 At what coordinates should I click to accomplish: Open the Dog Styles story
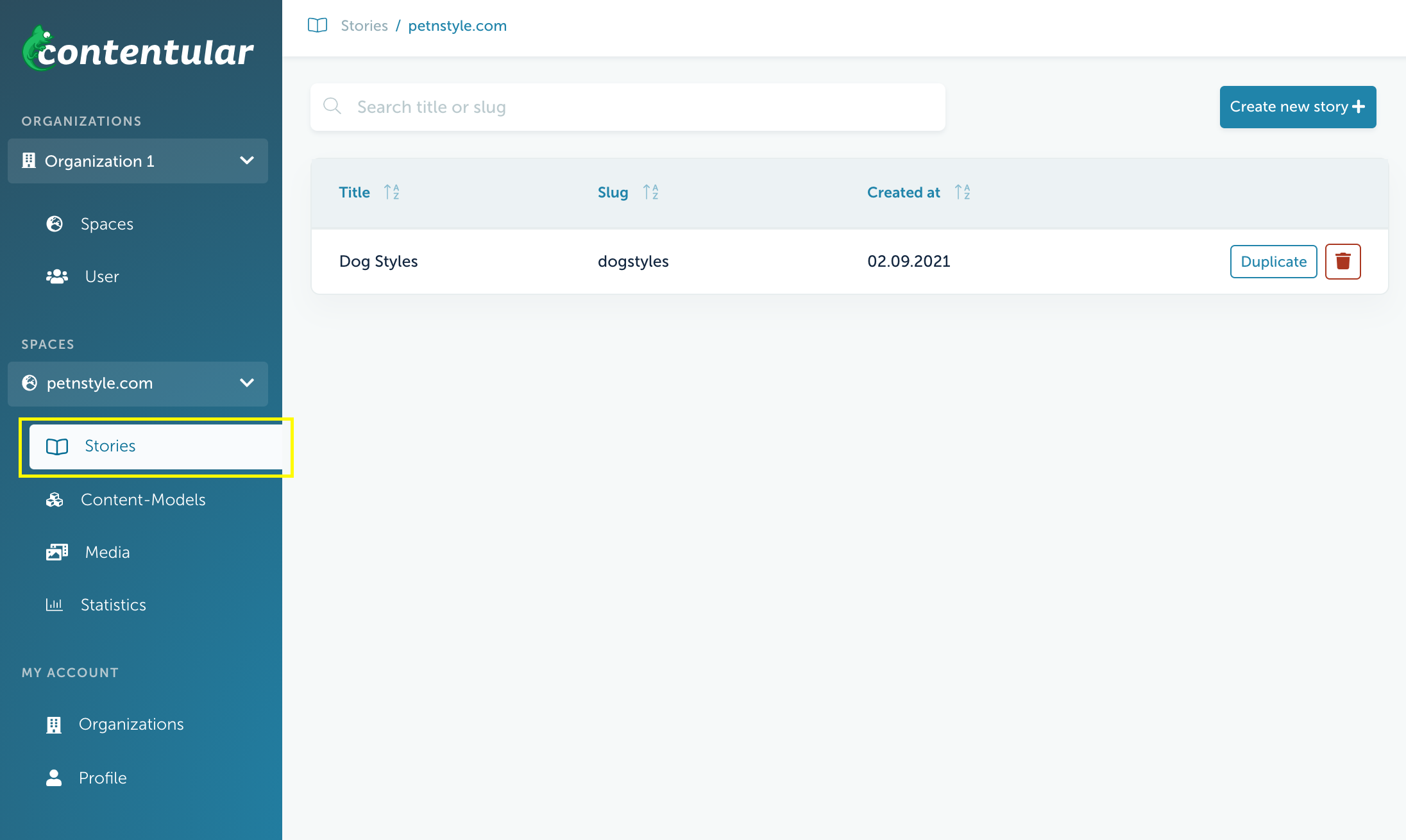tap(378, 262)
